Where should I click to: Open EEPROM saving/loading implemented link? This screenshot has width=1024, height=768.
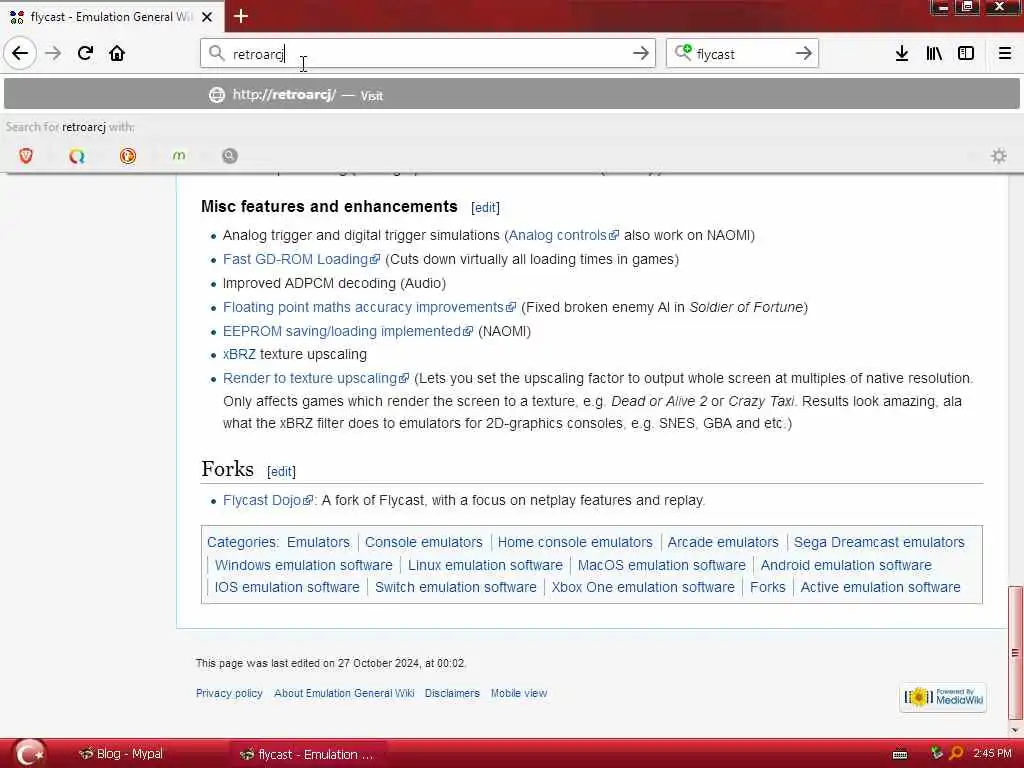tap(347, 331)
